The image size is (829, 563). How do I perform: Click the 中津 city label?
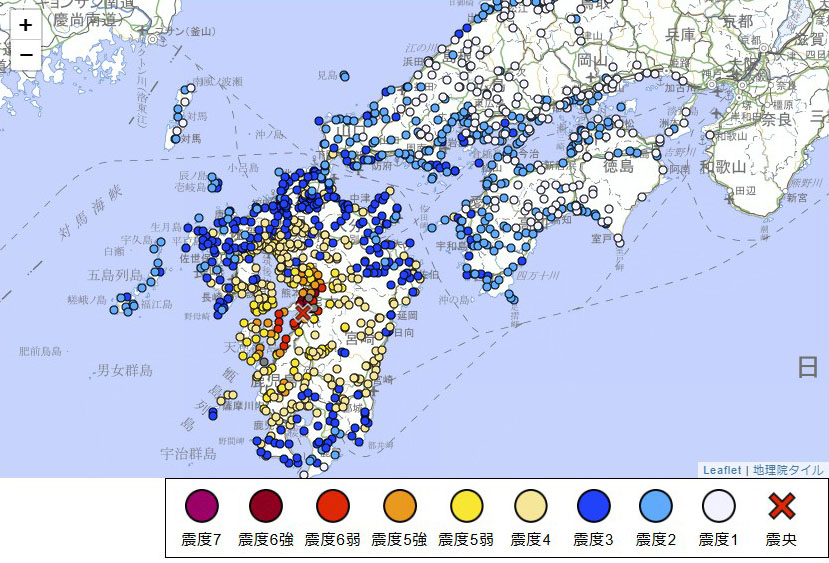point(360,198)
